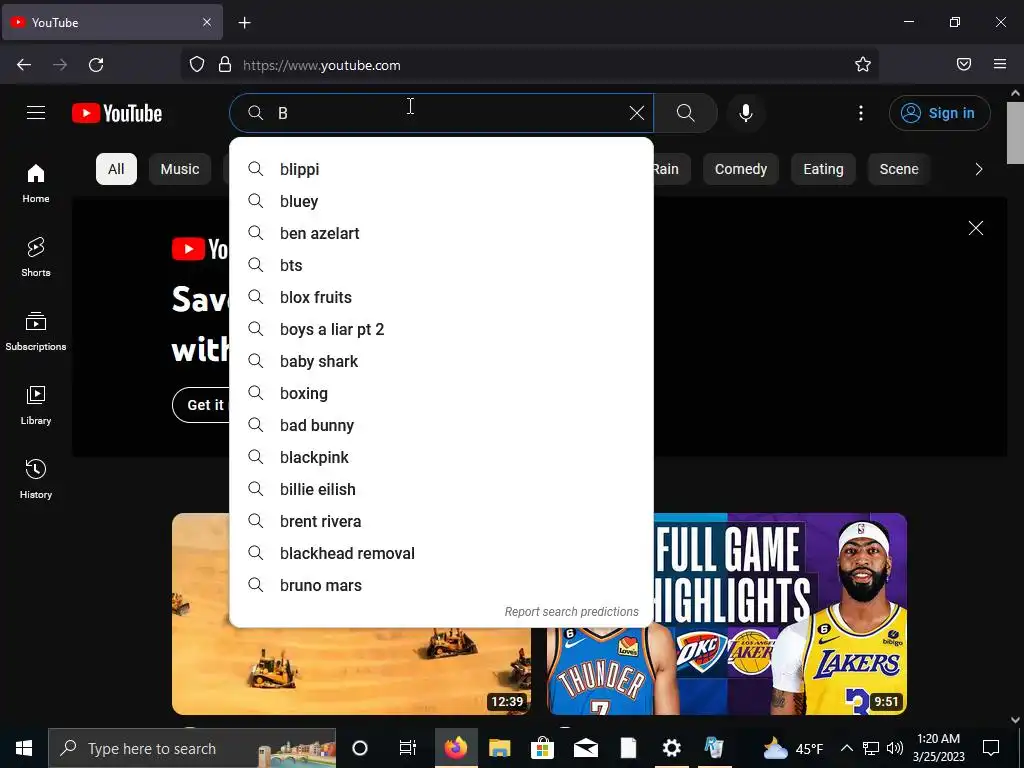Open Microsoft Store from taskbar
1024x768 pixels.
pos(542,748)
